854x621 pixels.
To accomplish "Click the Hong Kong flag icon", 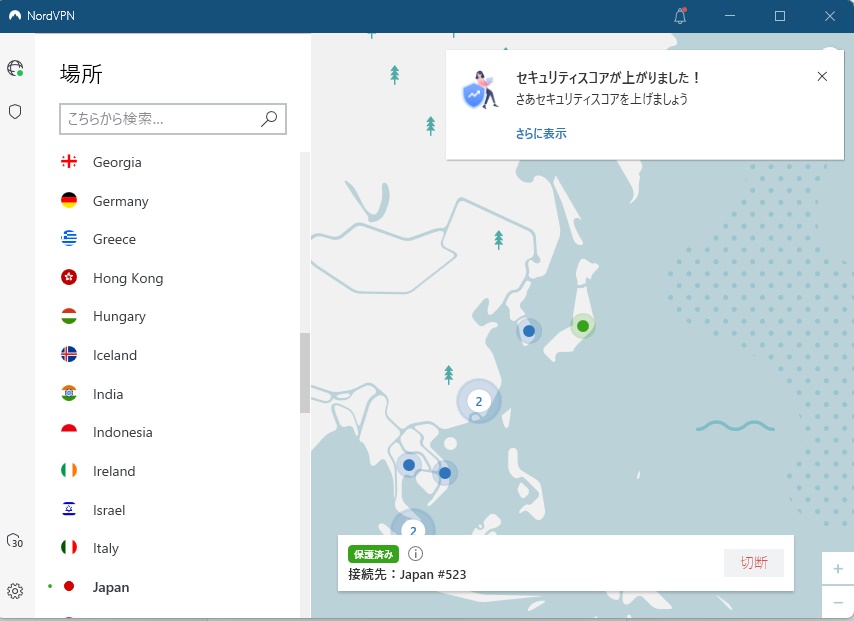I will click(x=69, y=277).
